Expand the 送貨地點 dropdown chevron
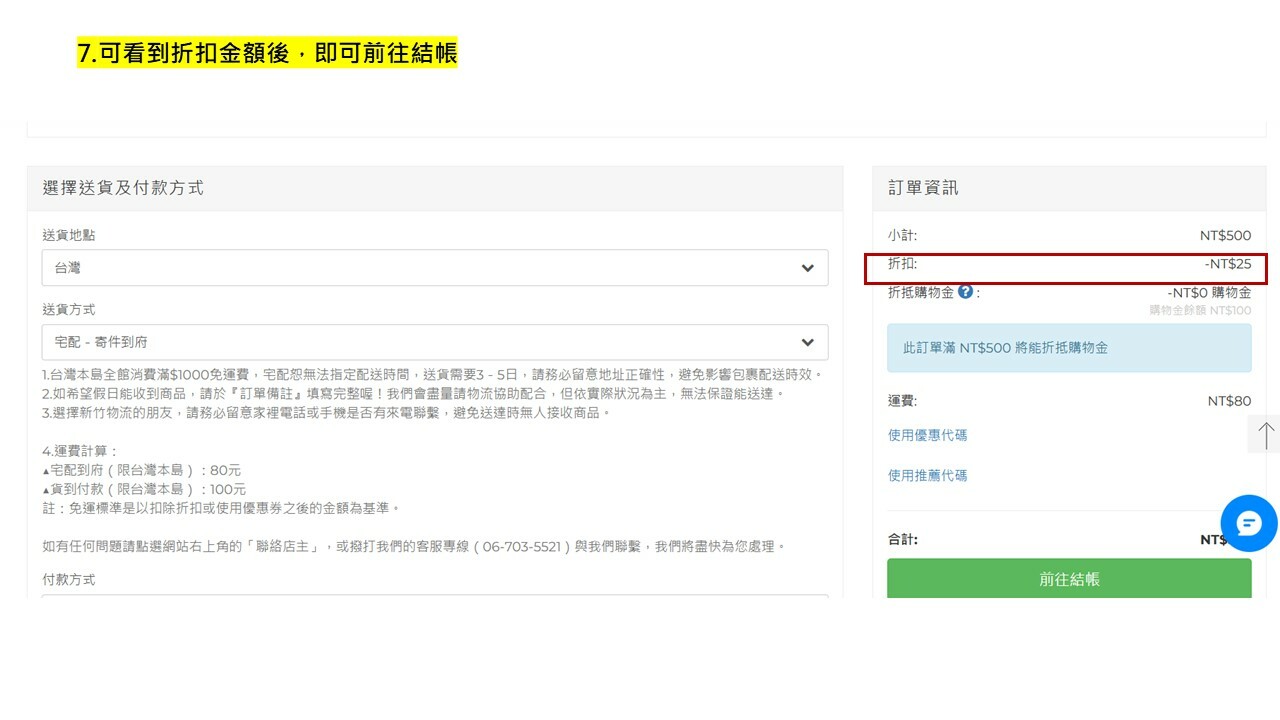The height and width of the screenshot is (720, 1280). click(807, 268)
